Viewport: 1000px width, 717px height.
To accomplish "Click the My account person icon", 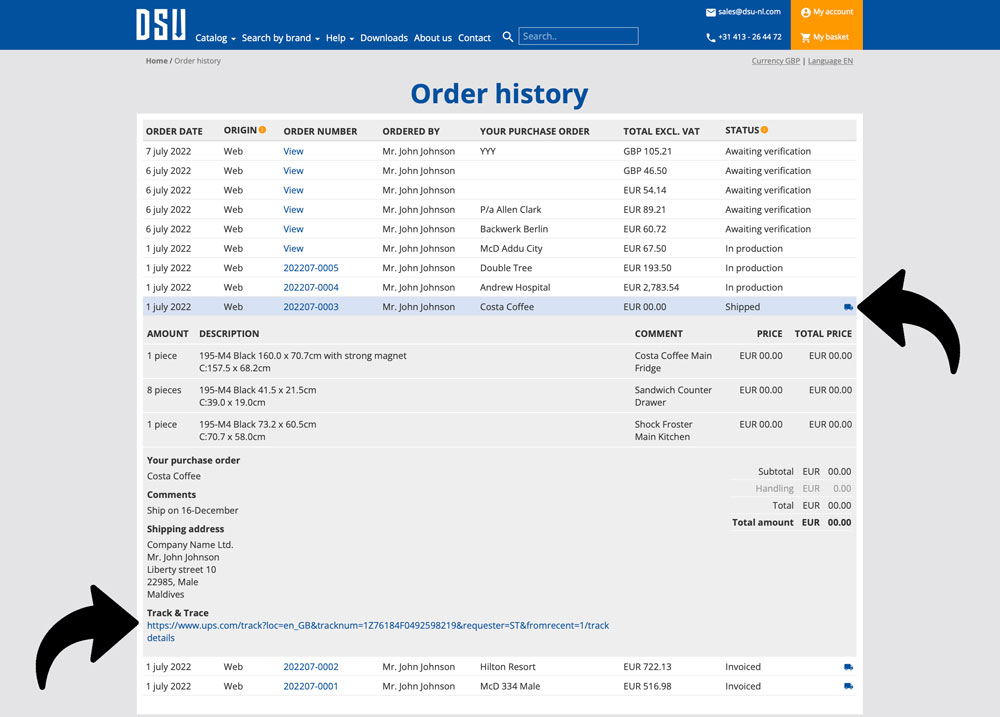I will pos(805,12).
